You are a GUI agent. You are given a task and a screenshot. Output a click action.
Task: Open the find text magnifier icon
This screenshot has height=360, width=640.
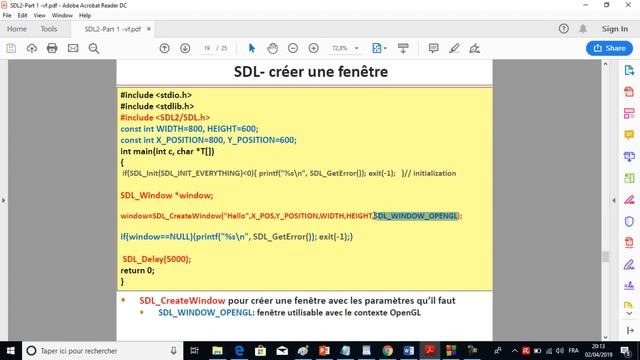click(x=94, y=48)
